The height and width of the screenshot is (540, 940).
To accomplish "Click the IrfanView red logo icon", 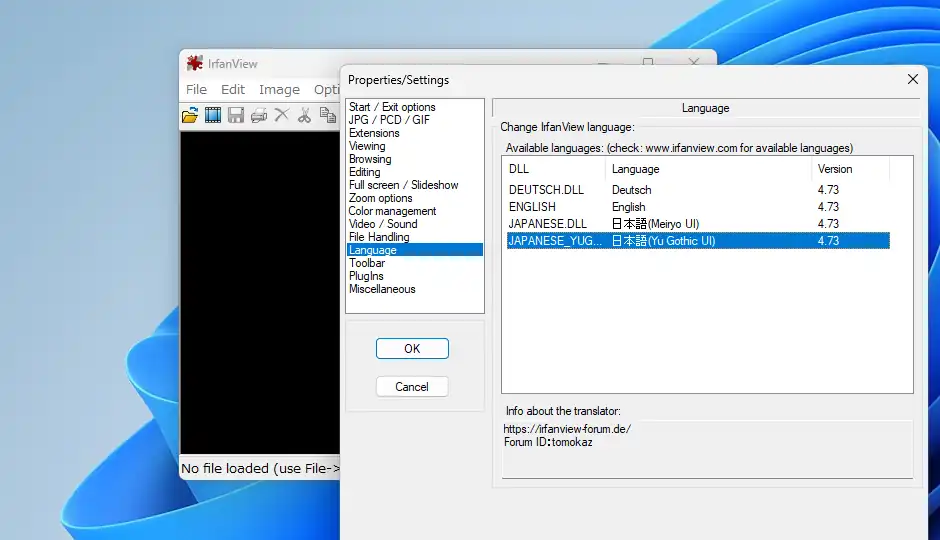I will pyautogui.click(x=195, y=63).
